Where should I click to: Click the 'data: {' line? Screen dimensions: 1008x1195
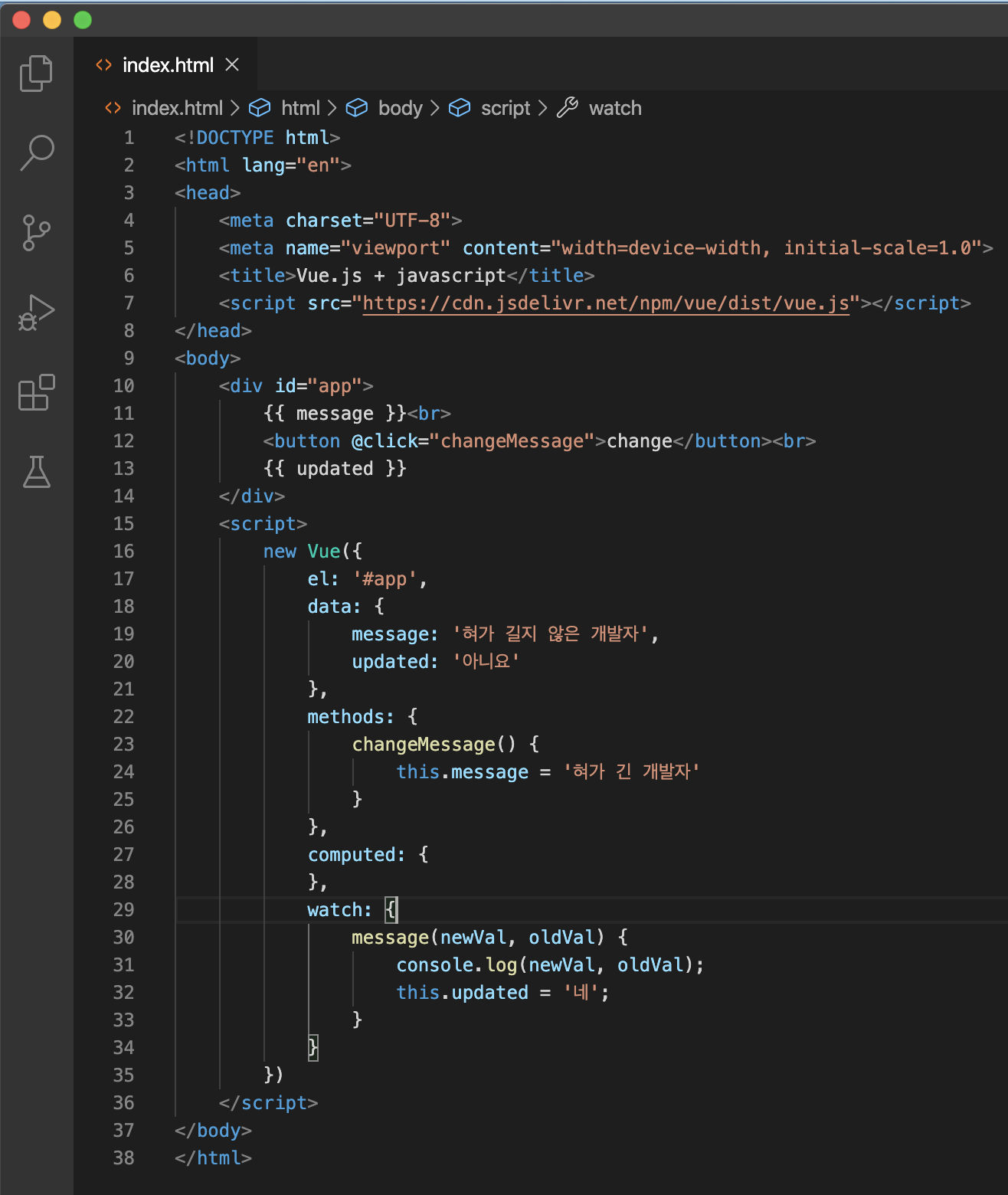tap(345, 607)
